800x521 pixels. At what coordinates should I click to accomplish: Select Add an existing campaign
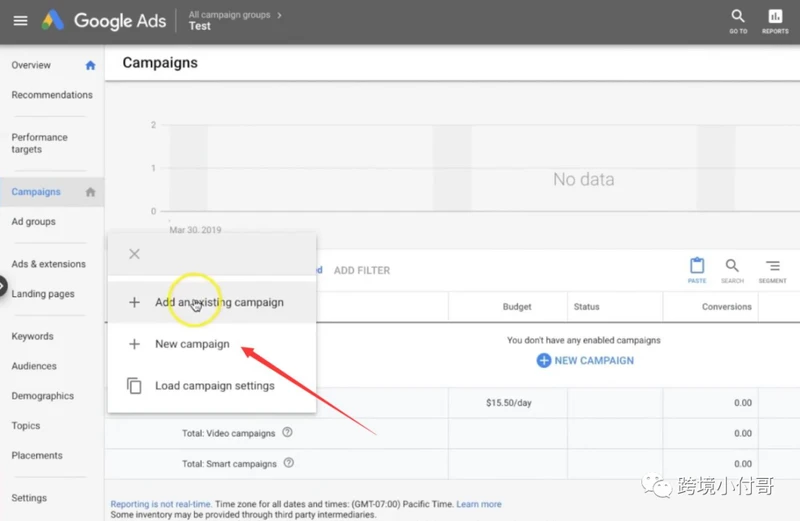point(212,302)
